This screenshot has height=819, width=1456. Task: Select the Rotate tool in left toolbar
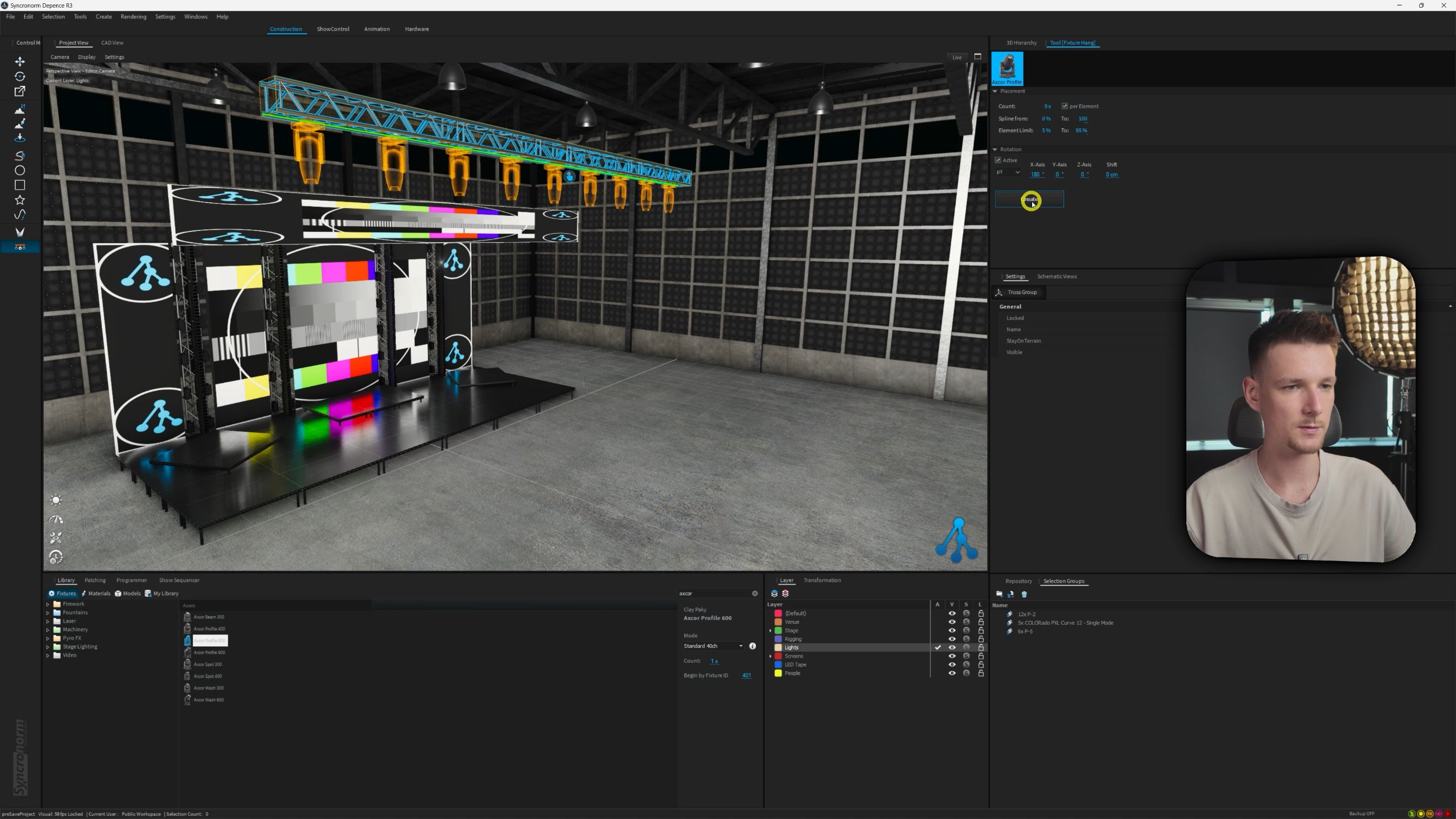click(20, 77)
